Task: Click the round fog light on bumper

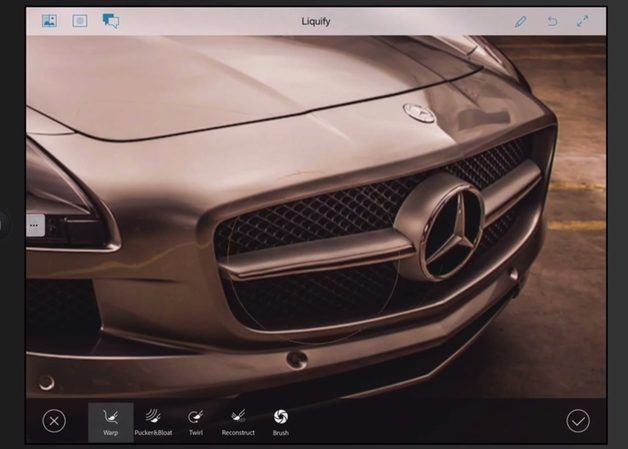Action: (x=297, y=360)
